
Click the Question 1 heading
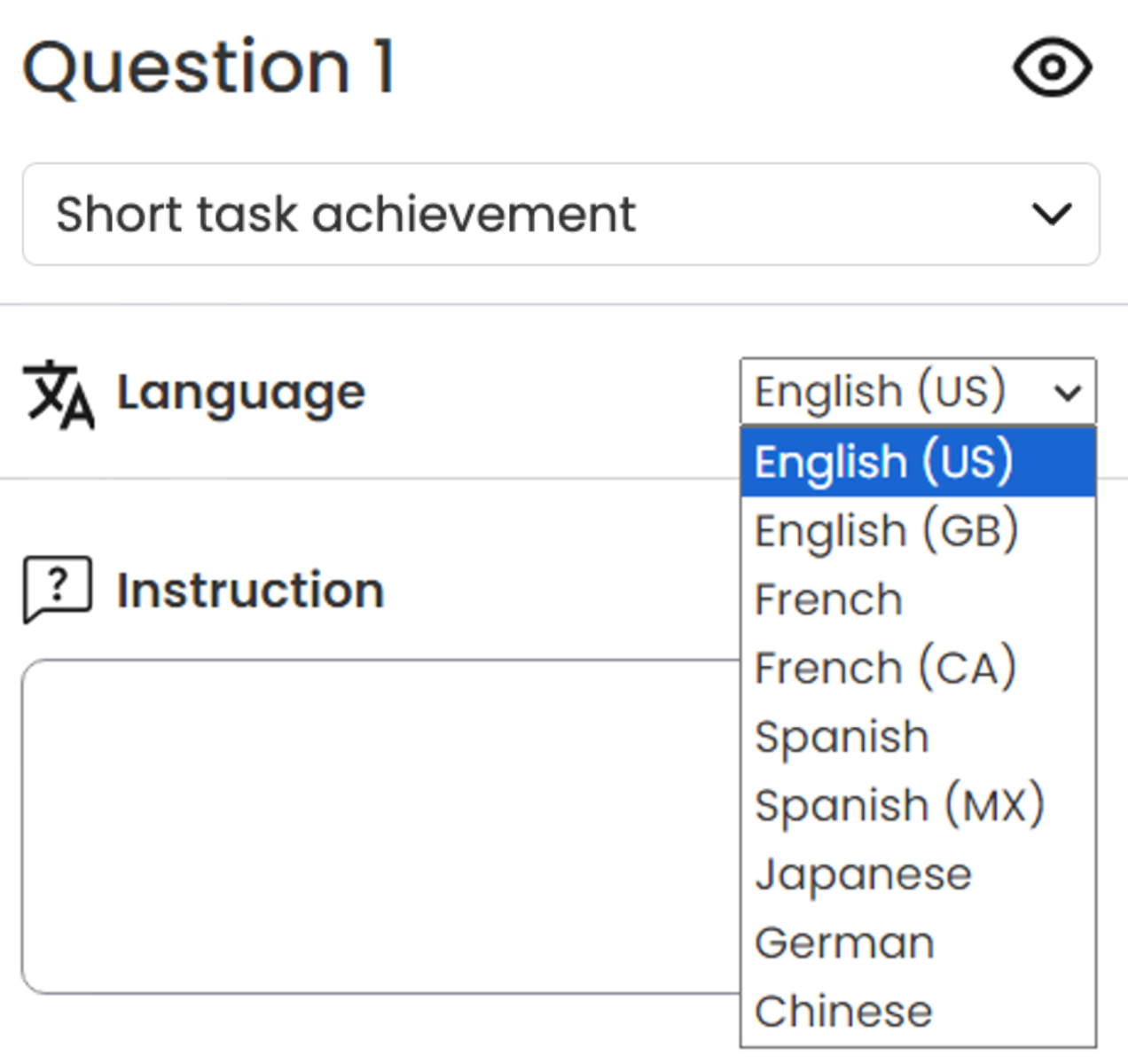tap(209, 67)
